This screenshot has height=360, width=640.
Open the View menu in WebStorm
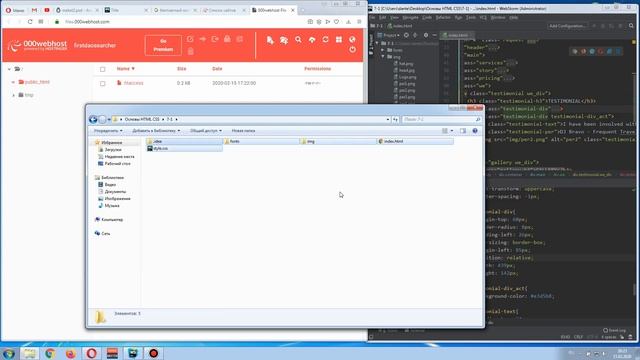coord(394,18)
